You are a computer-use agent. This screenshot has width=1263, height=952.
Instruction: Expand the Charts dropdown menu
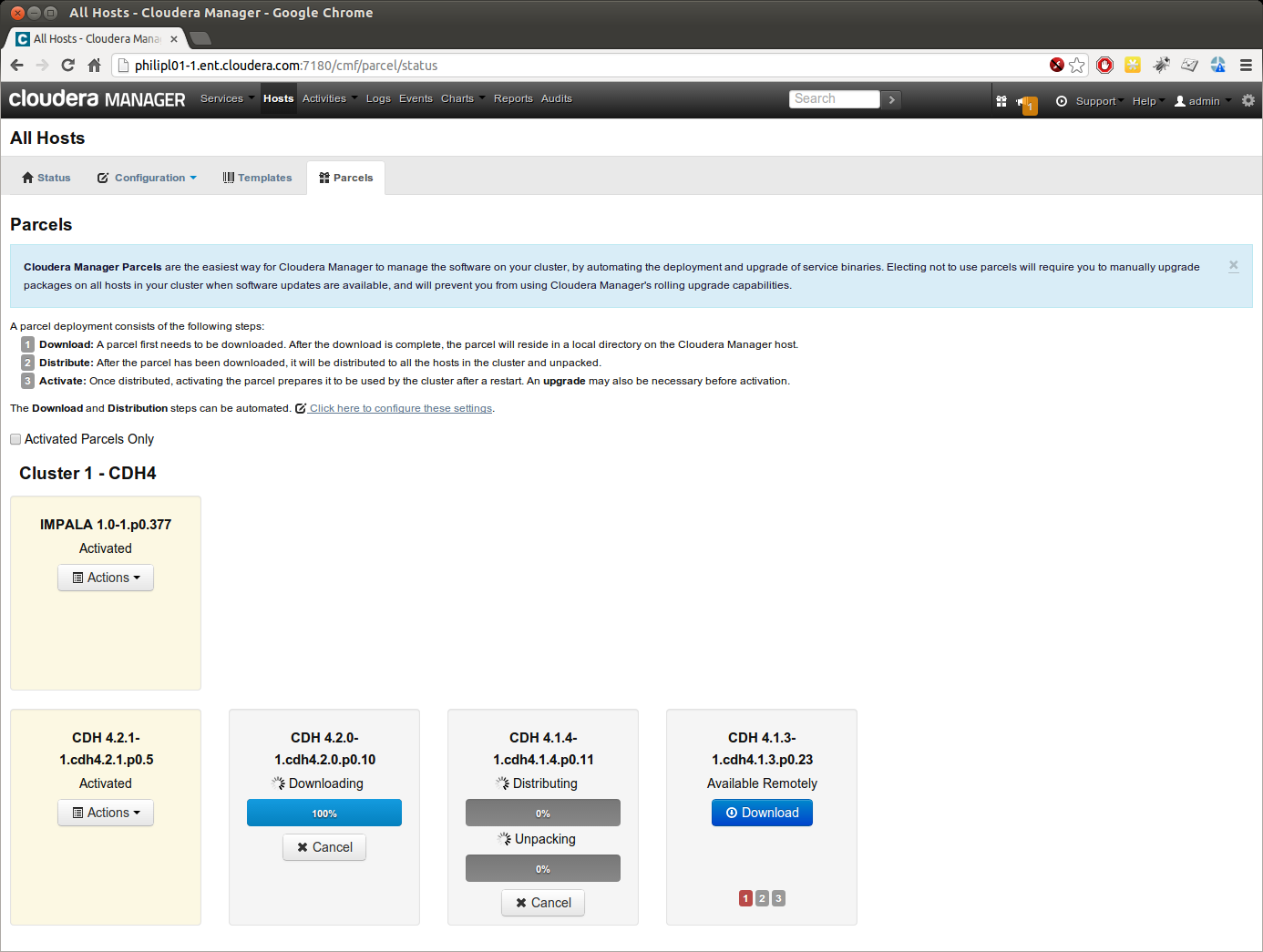pyautogui.click(x=463, y=98)
